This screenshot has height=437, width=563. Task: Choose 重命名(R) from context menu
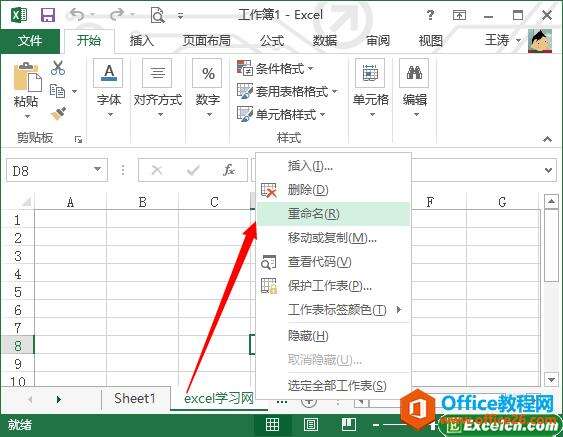[x=334, y=214]
